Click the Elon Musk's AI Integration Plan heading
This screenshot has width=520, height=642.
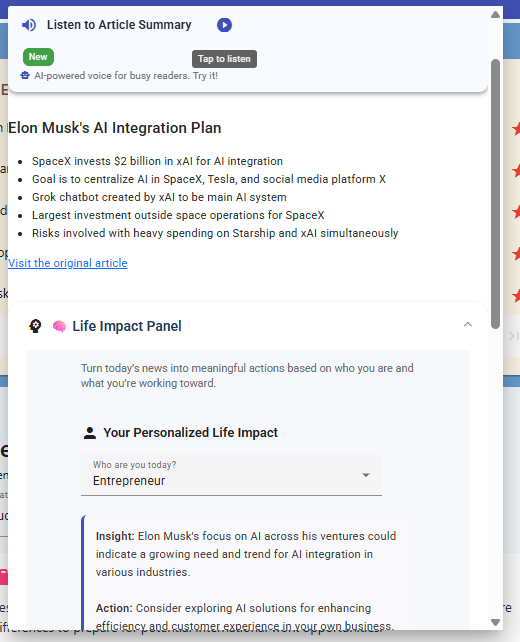point(115,128)
